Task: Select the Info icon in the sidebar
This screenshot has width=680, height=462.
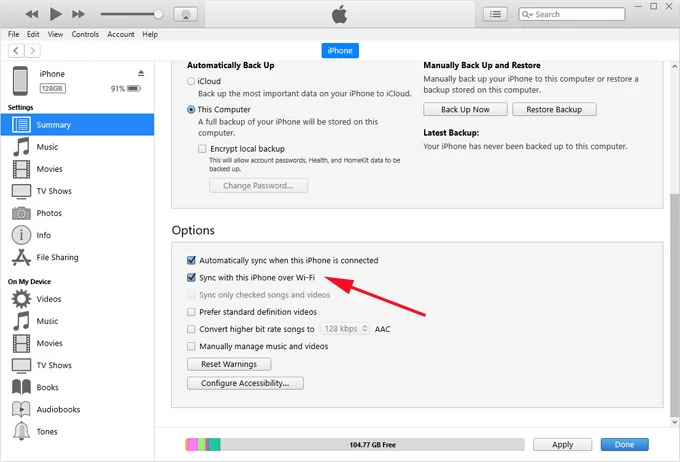Action: (21, 236)
